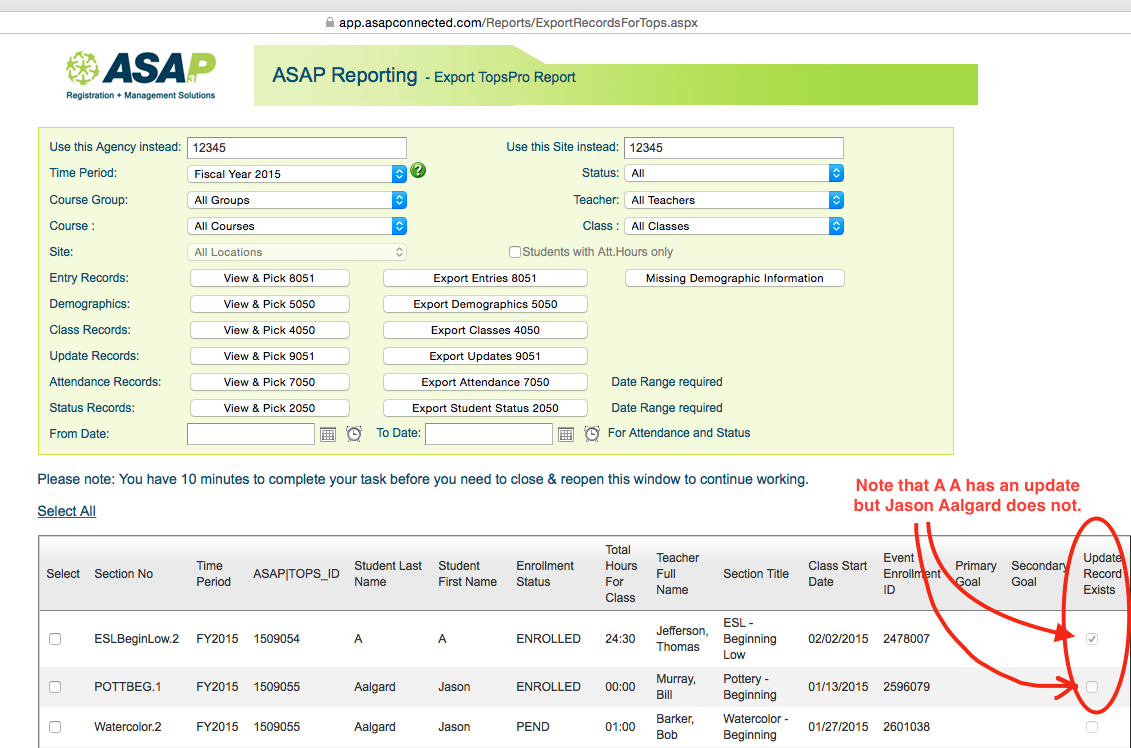Expand the Time Period dropdown

297,174
